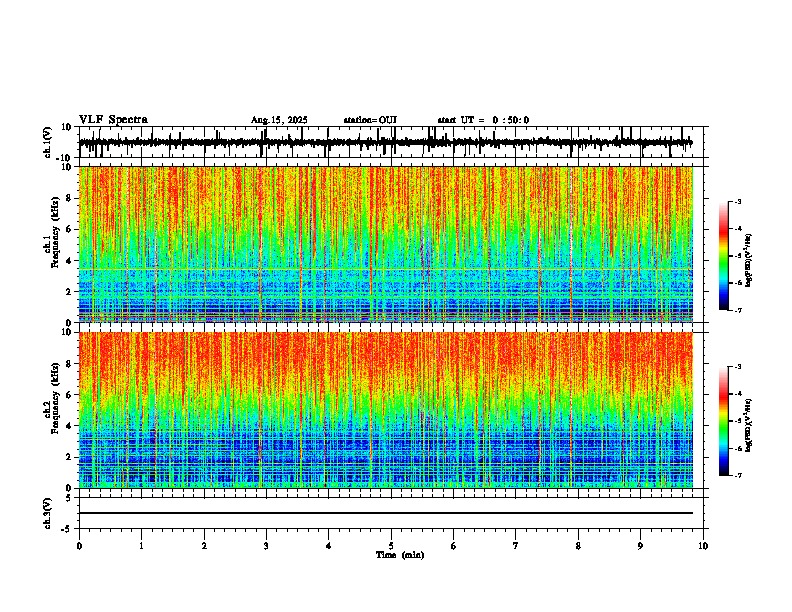This screenshot has width=792, height=612.
Task: Click the "-3" label on ch.1 color bar
Action: click(738, 202)
